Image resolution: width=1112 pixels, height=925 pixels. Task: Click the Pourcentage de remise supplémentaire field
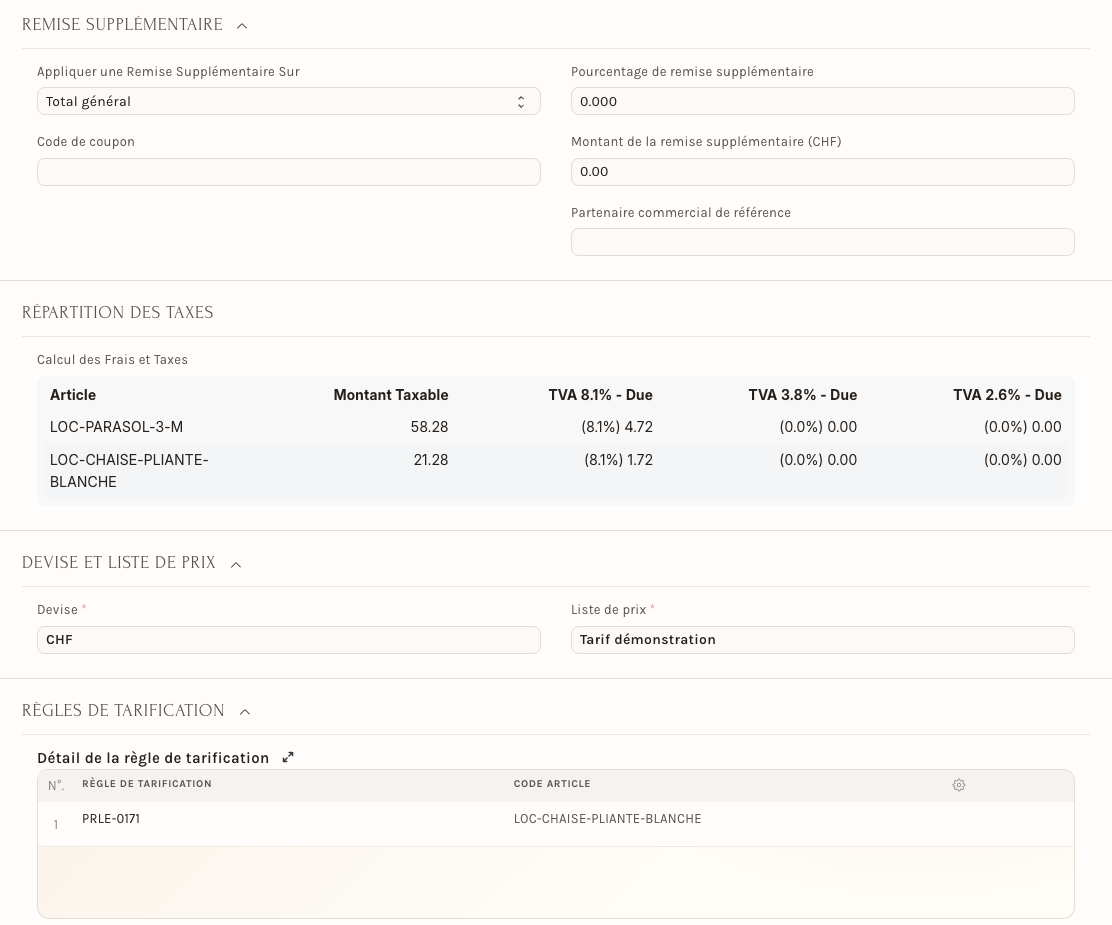click(823, 101)
